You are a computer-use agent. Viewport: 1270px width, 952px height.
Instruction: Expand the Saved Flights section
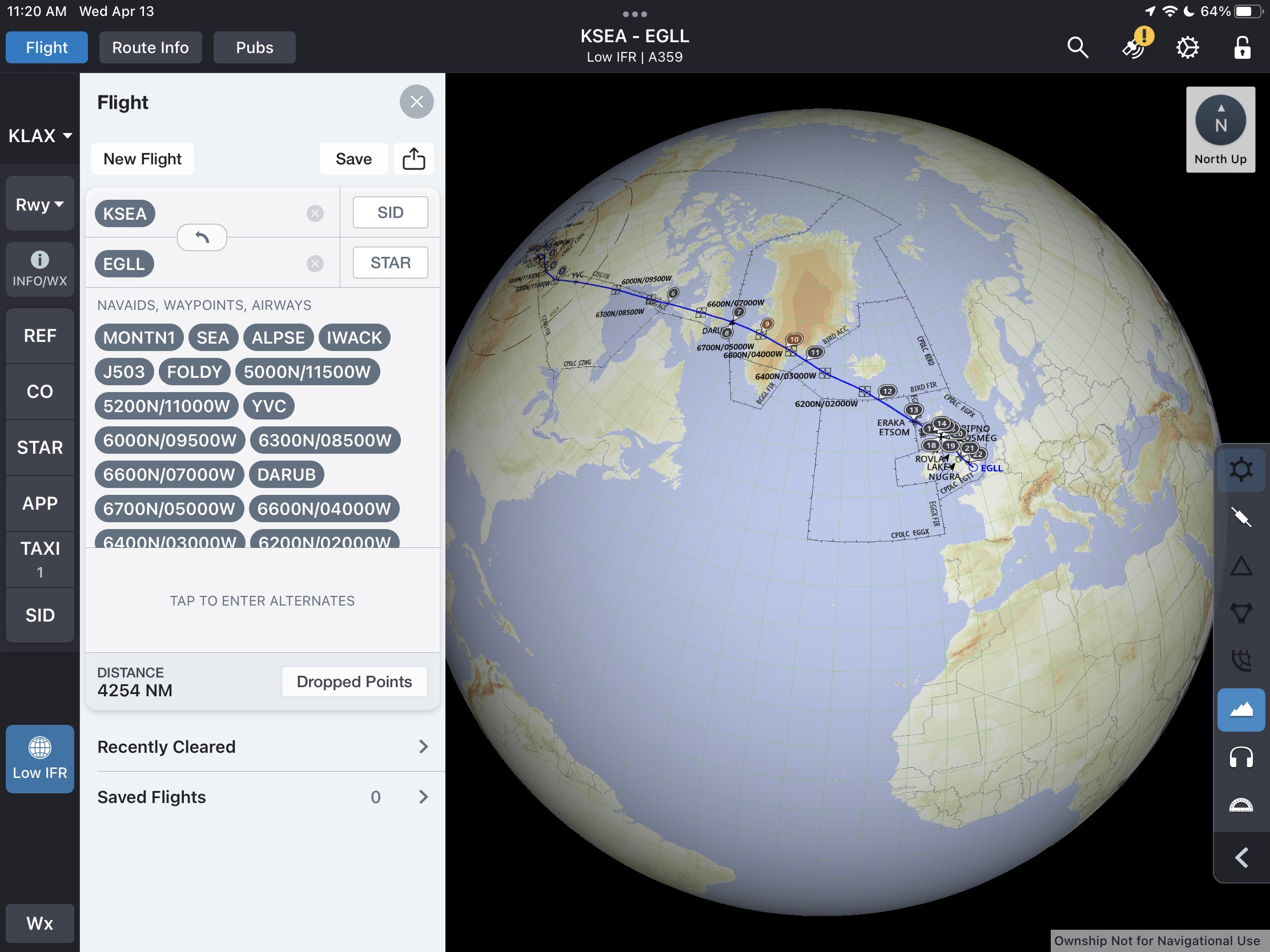point(261,797)
